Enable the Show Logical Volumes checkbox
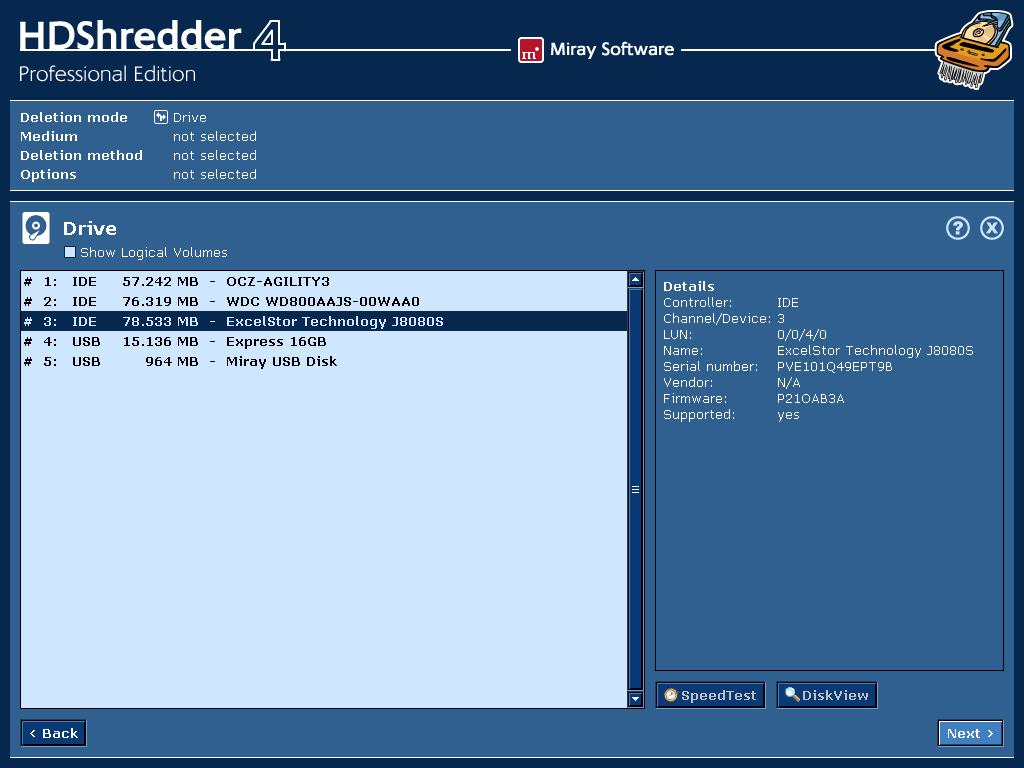 coord(70,252)
